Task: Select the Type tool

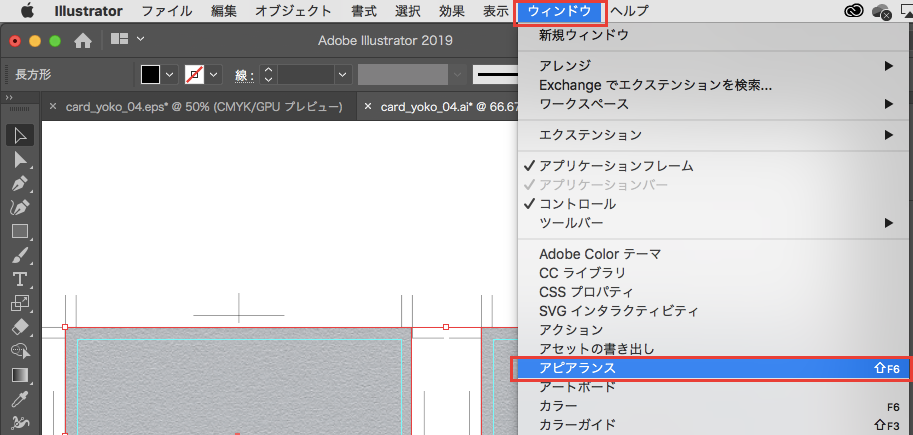Action: tap(19, 279)
